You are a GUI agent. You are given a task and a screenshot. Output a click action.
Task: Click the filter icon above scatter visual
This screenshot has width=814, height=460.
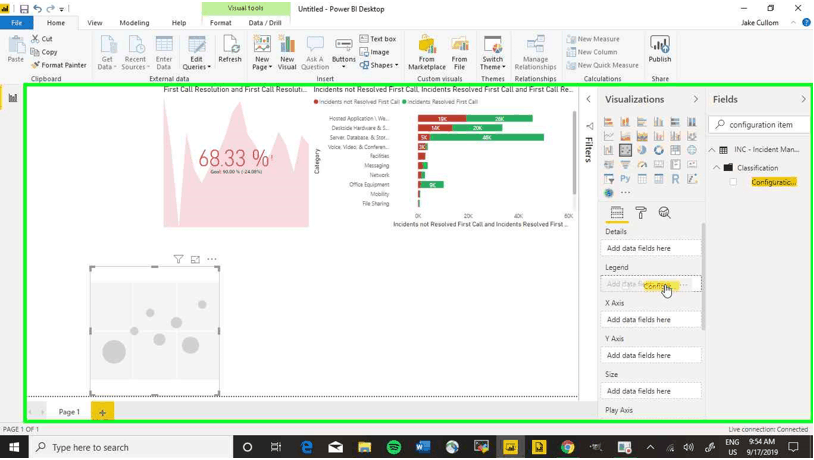(x=178, y=259)
